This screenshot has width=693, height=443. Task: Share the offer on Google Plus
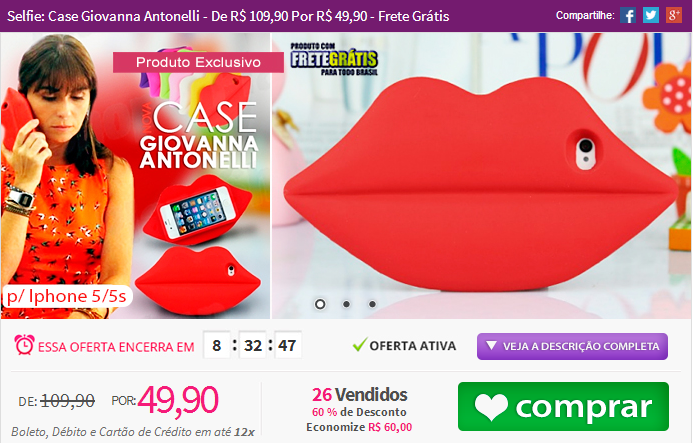(x=674, y=15)
